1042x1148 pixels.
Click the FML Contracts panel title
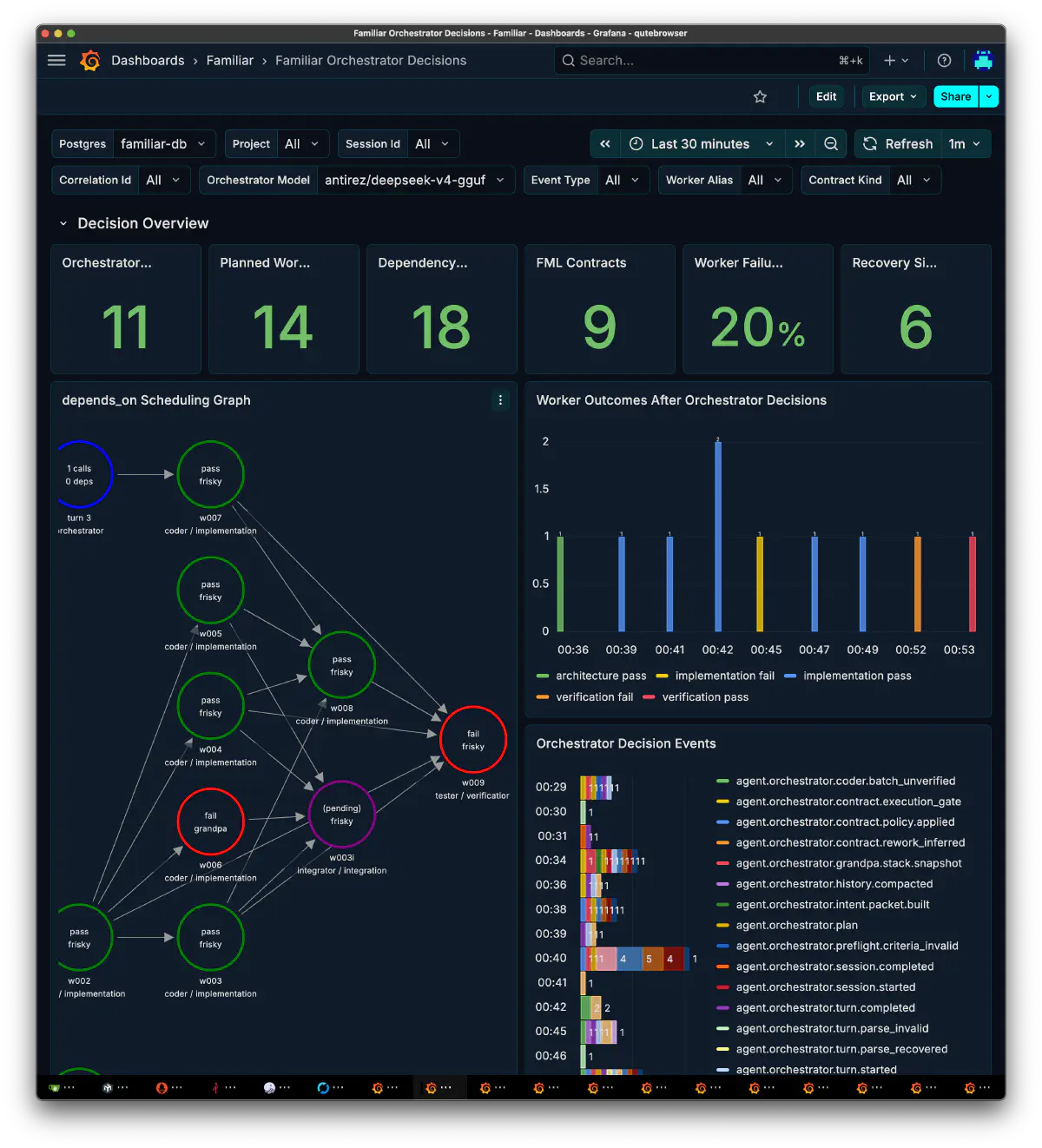pyautogui.click(x=581, y=262)
